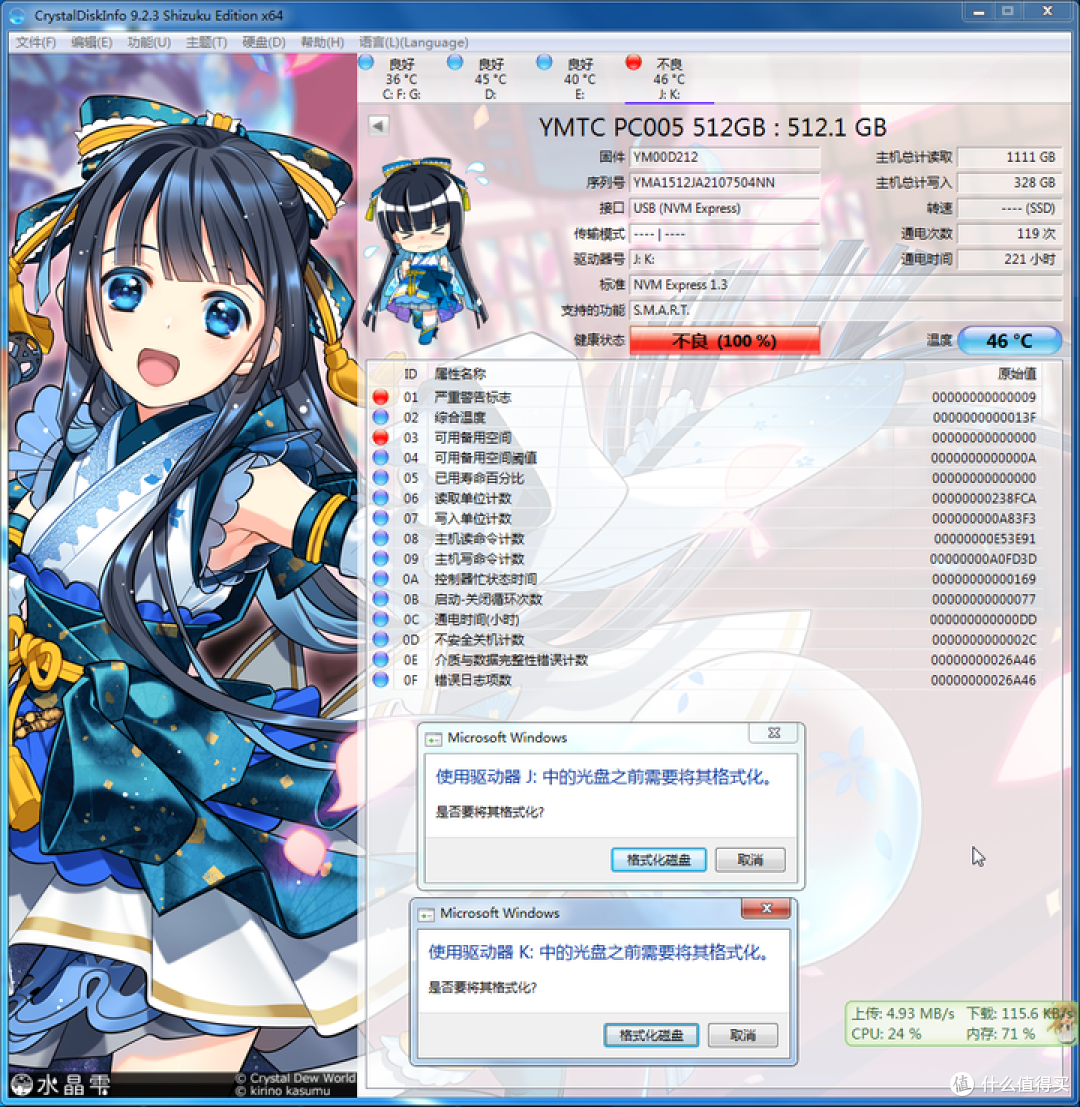Screen dimensions: 1080x1107
Task: Open the 硬盘(D) menu
Action: (x=264, y=42)
